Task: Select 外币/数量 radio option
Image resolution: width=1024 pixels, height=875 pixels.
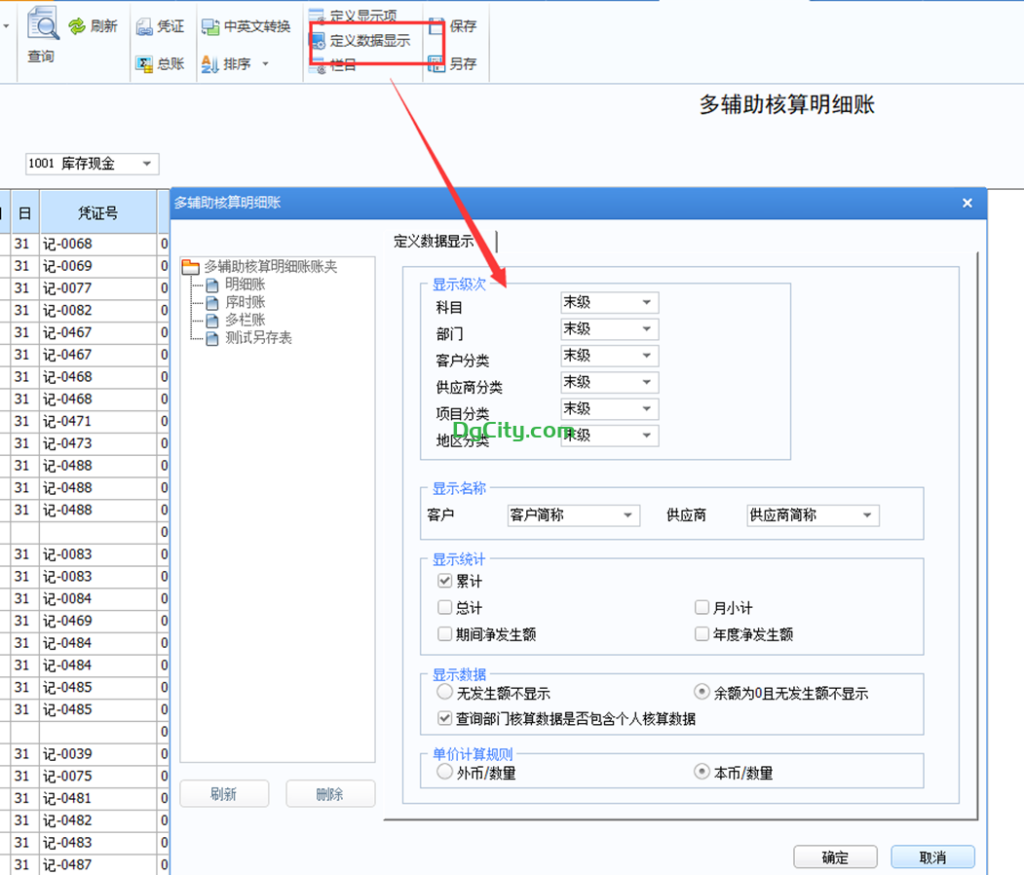Action: coord(445,772)
